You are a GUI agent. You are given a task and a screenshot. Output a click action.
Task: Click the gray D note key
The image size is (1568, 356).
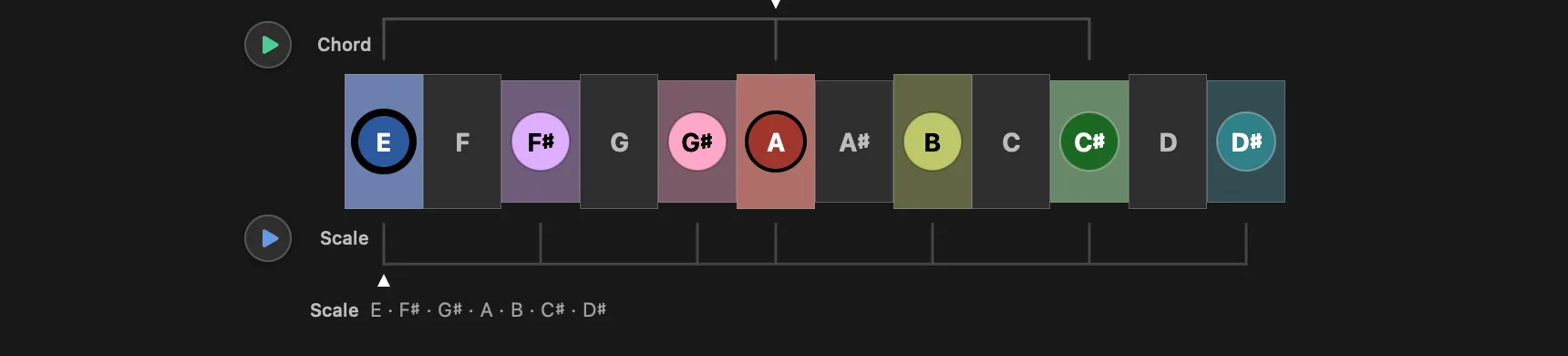tap(1168, 141)
